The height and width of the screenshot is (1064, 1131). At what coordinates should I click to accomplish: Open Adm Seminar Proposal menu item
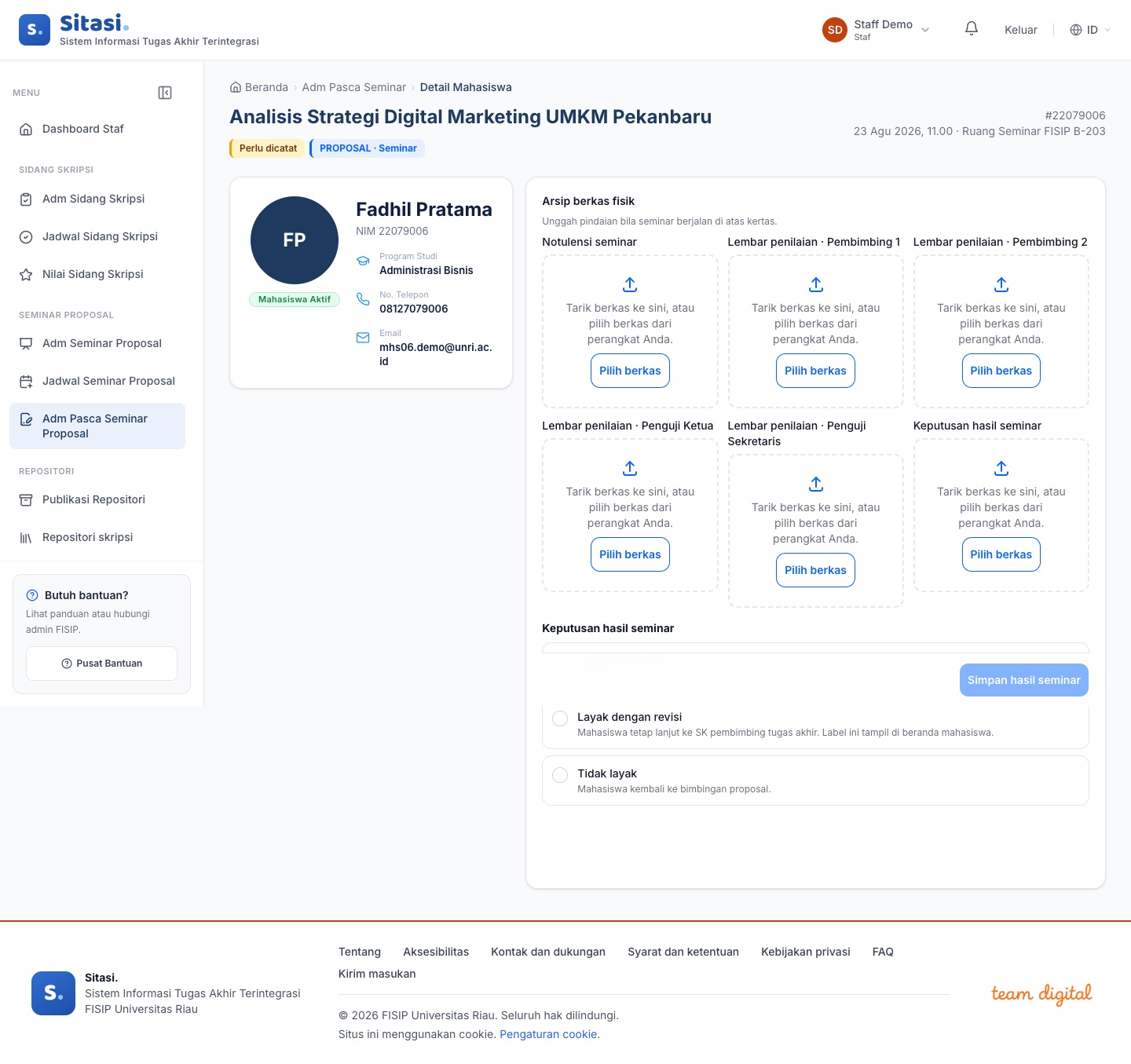[97, 343]
